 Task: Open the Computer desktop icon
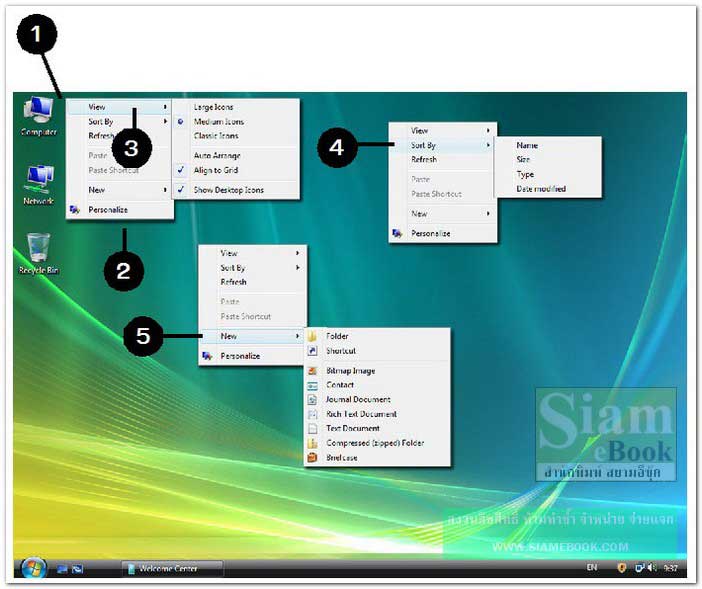pyautogui.click(x=39, y=115)
